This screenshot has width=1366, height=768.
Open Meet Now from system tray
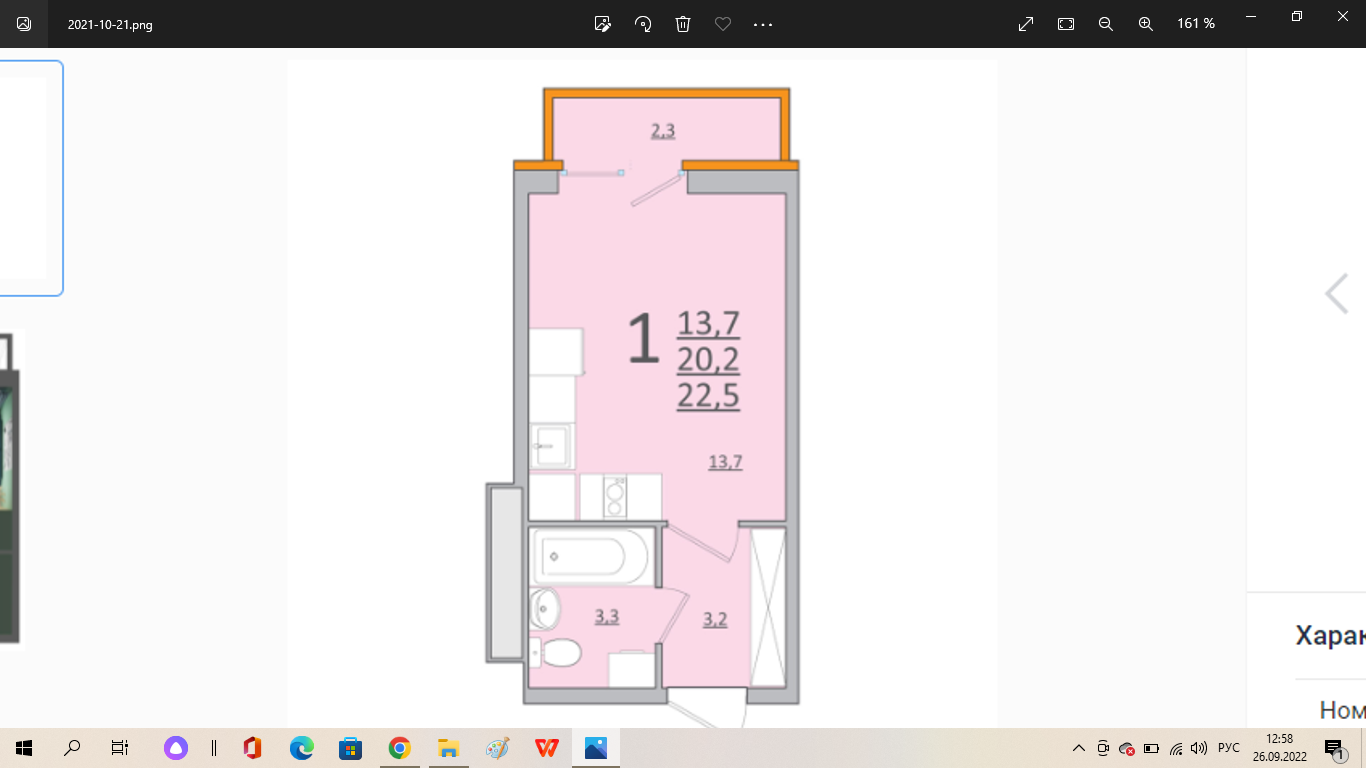(1103, 748)
